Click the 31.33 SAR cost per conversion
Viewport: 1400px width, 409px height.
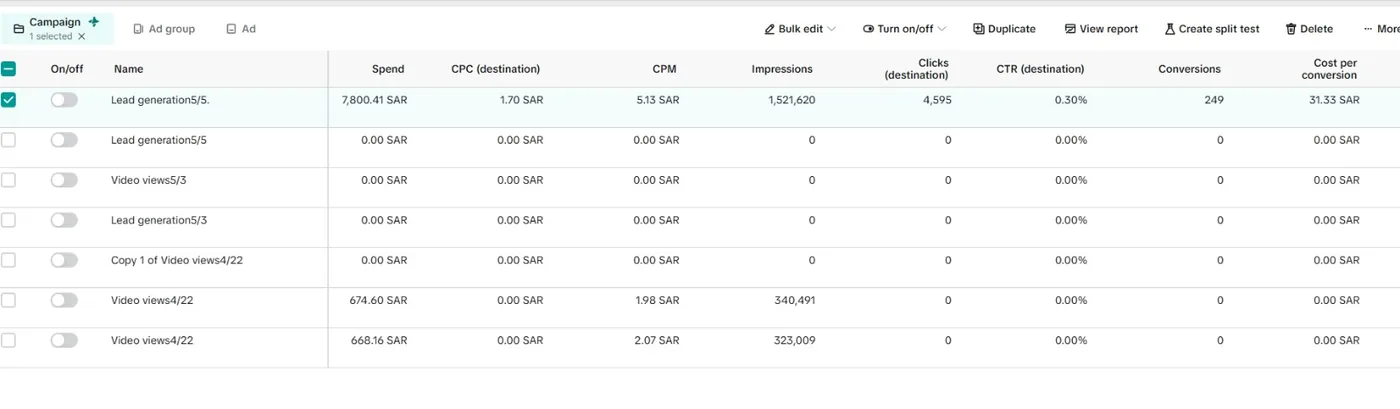(x=1334, y=100)
